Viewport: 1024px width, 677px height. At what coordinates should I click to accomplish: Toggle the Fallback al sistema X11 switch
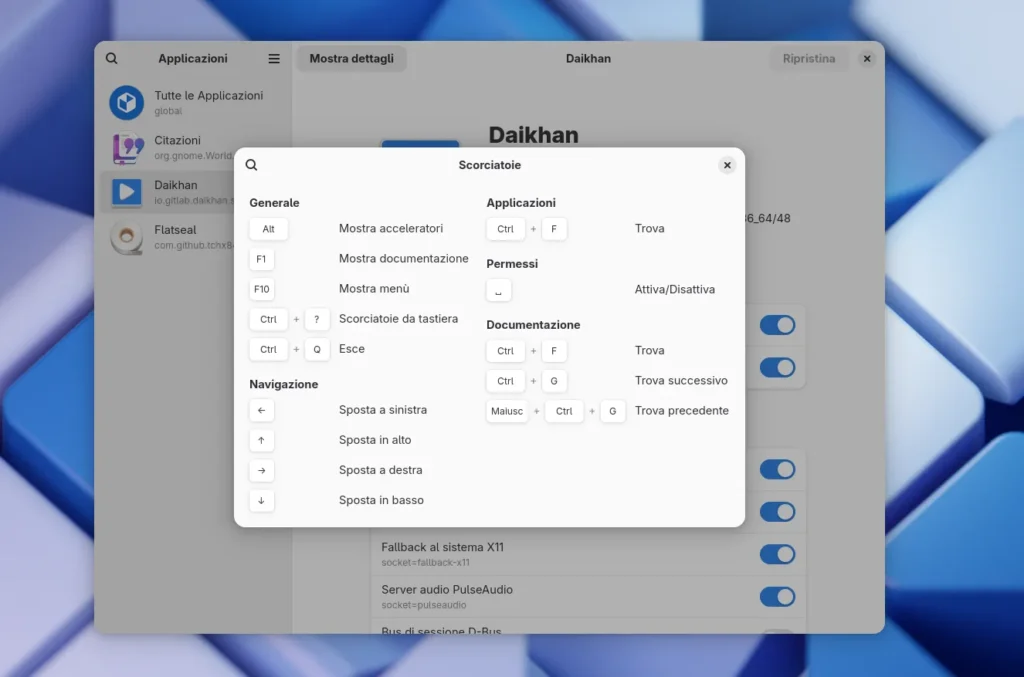coord(777,554)
